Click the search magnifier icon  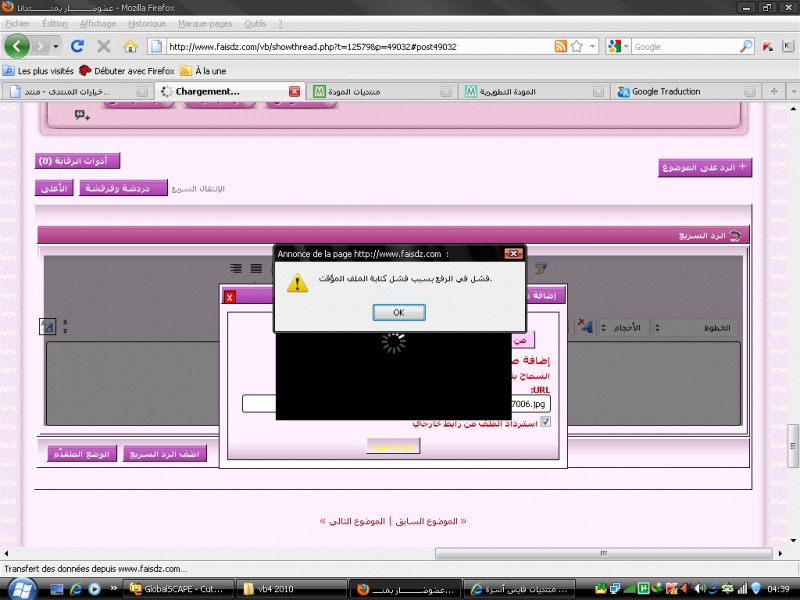[x=746, y=46]
